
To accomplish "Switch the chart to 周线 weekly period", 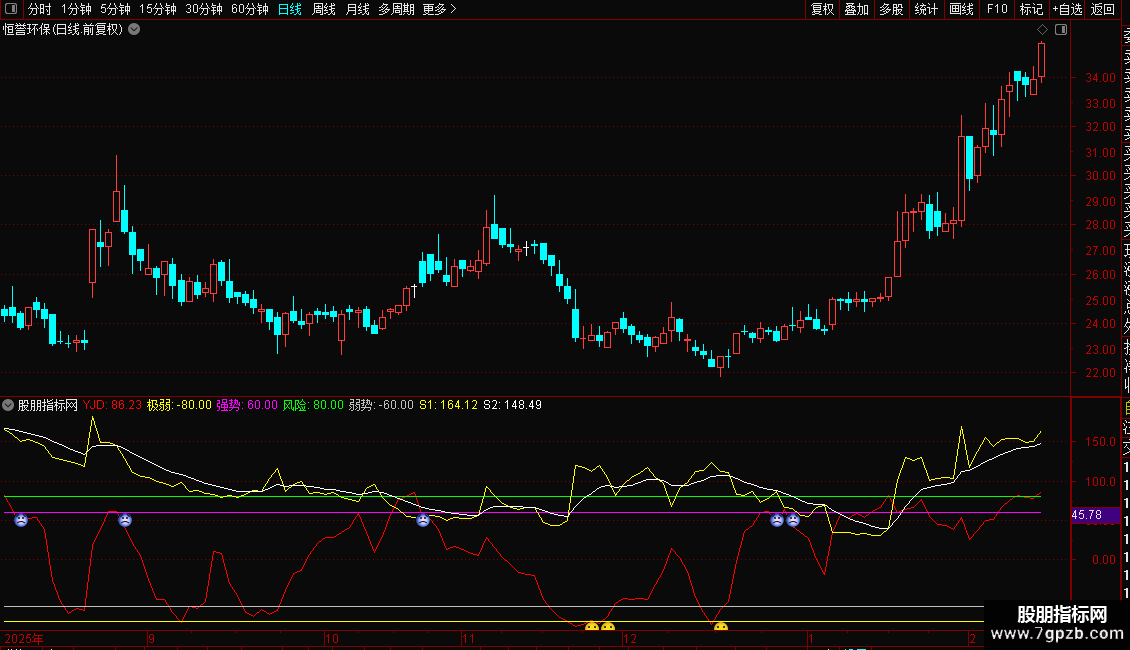I will (x=324, y=9).
